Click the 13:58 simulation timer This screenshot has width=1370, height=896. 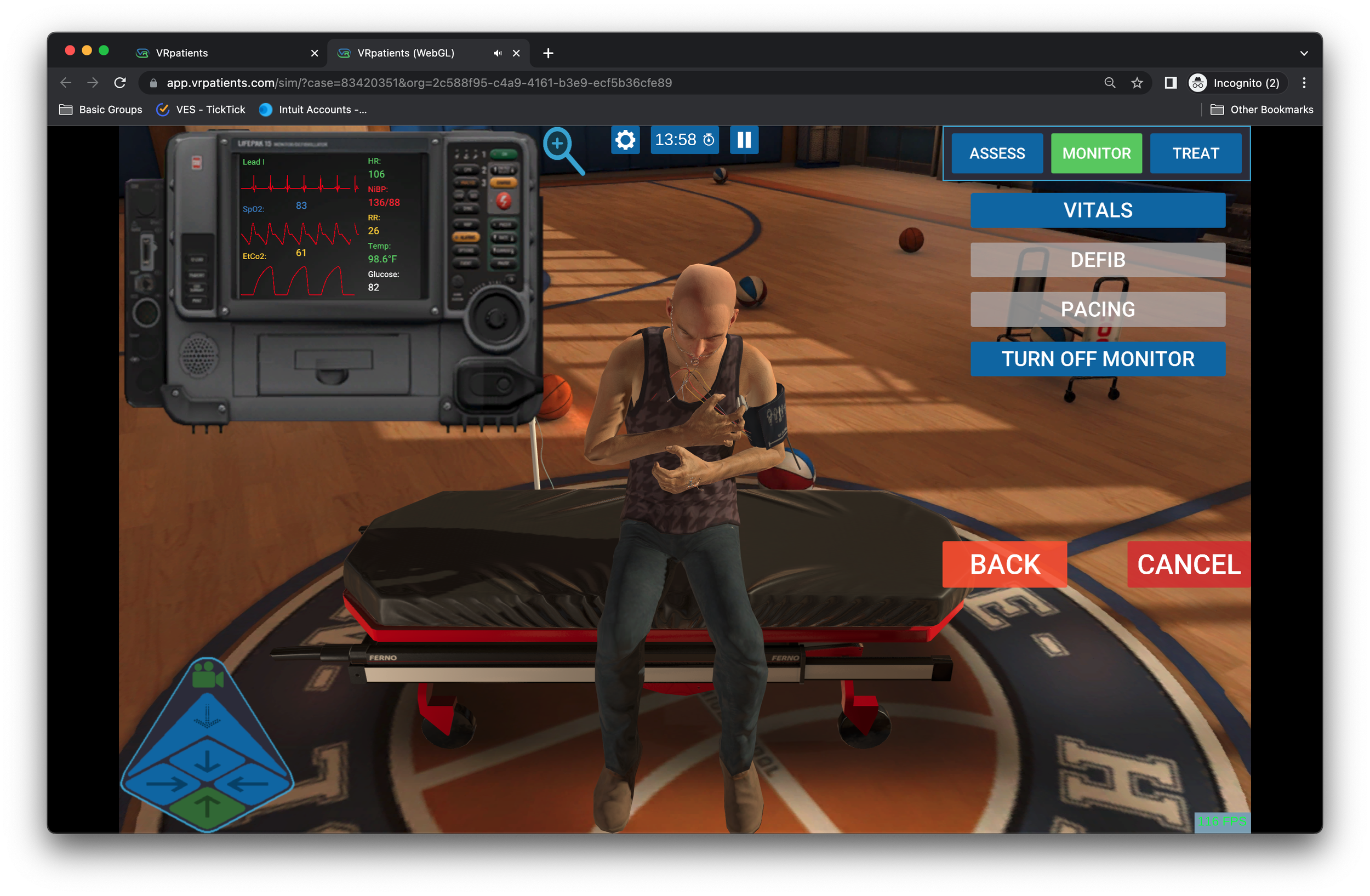pos(684,140)
